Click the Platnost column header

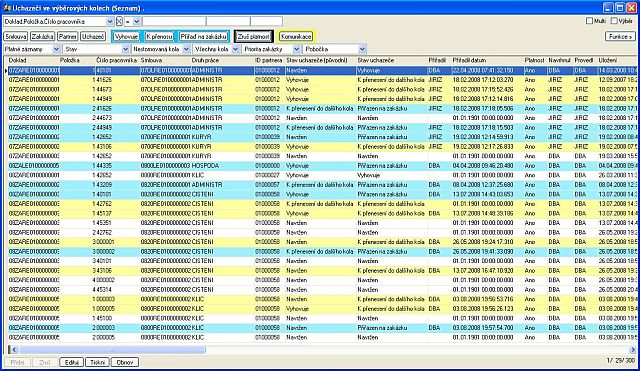pyautogui.click(x=535, y=60)
